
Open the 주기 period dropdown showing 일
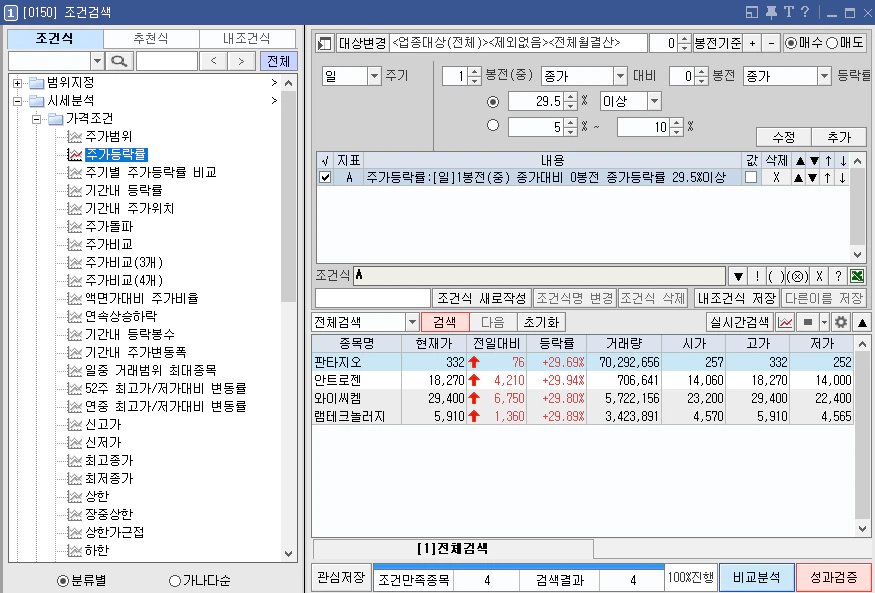(375, 74)
